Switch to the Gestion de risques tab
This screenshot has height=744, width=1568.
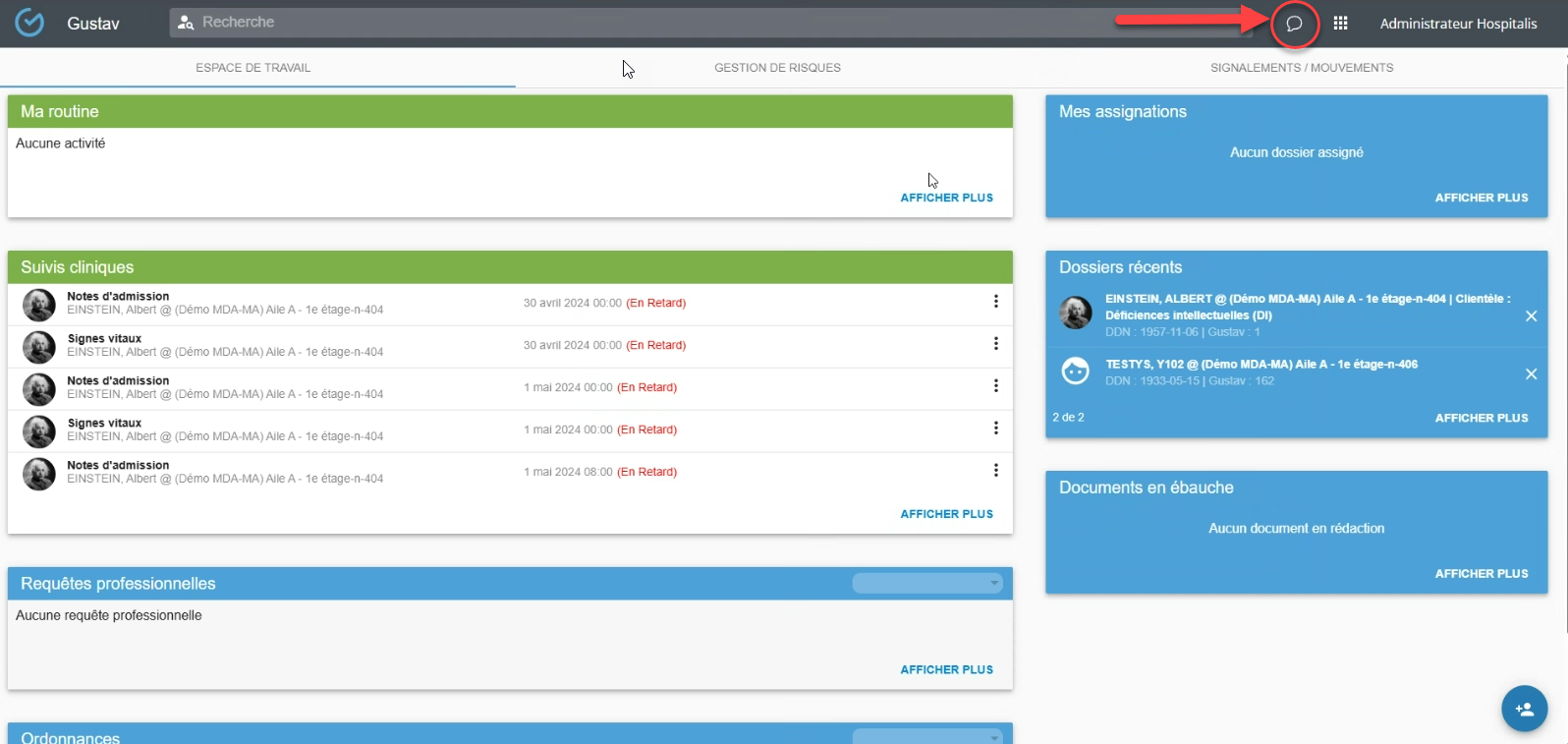click(x=777, y=68)
